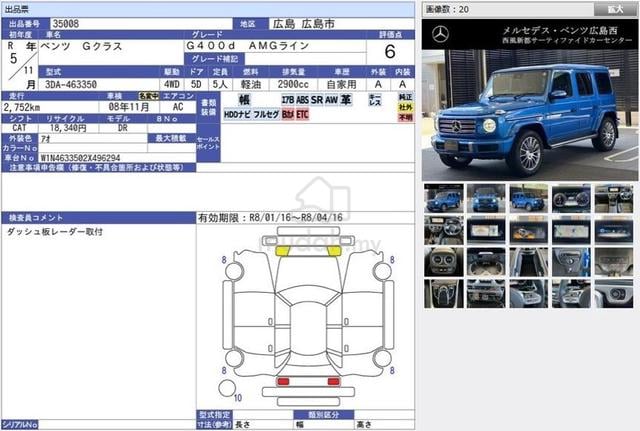Select the 出品票 header tab

pos(17,9)
